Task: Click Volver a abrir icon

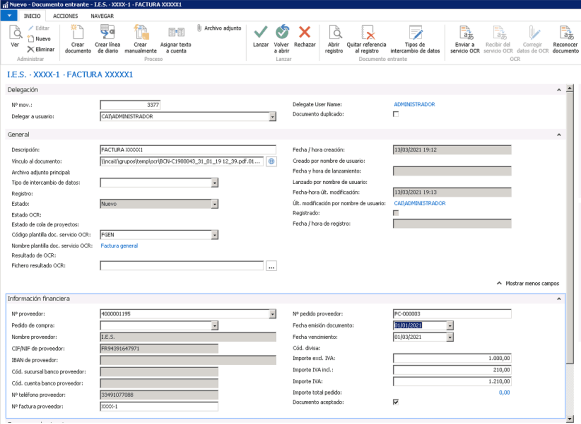Action: (x=282, y=32)
